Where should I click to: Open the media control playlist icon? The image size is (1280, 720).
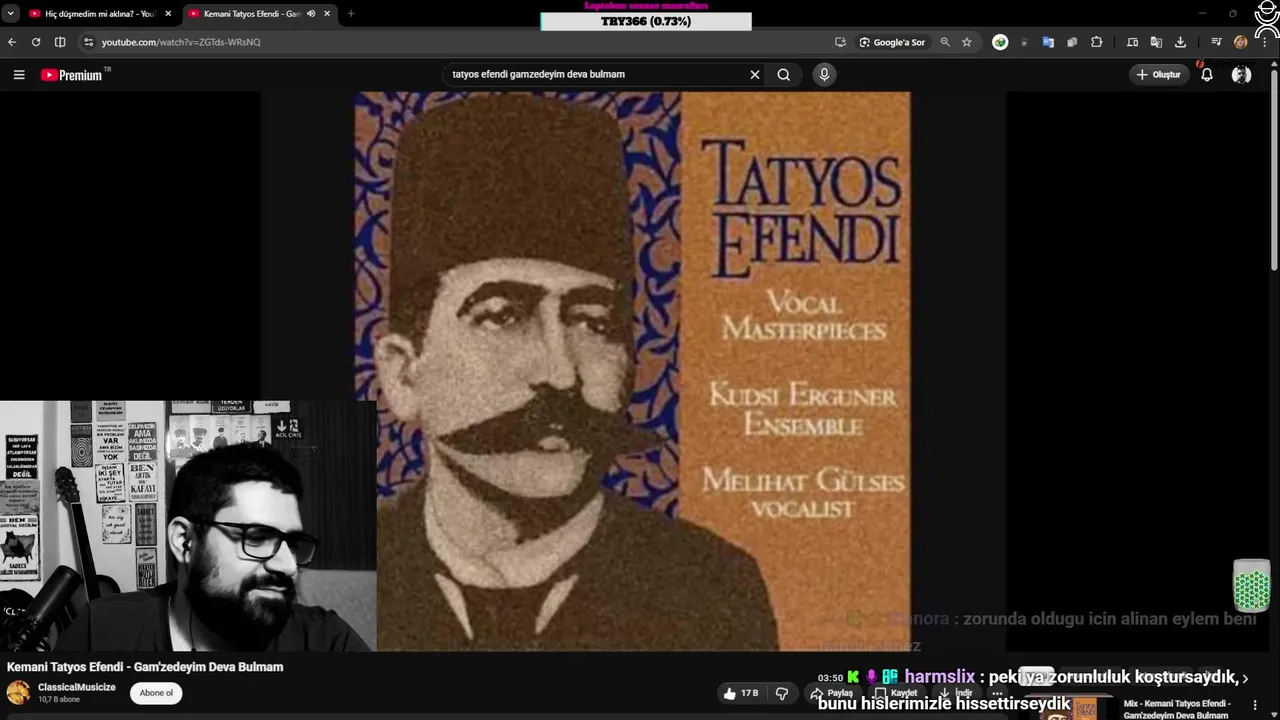[x=1216, y=42]
